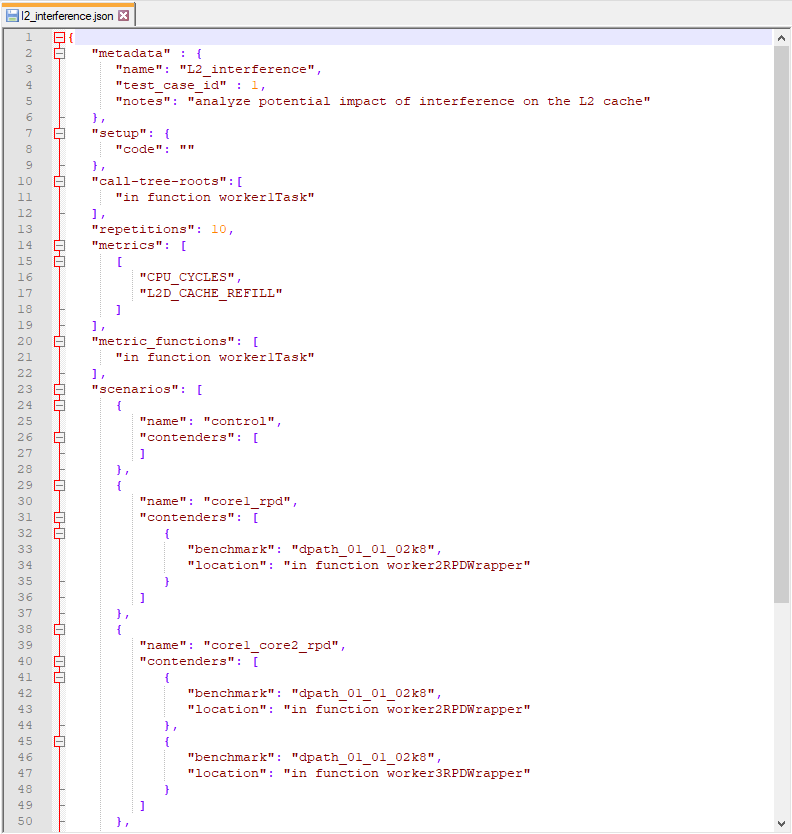The height and width of the screenshot is (834, 792).
Task: Click line number 1 in the margin
Action: 29,37
